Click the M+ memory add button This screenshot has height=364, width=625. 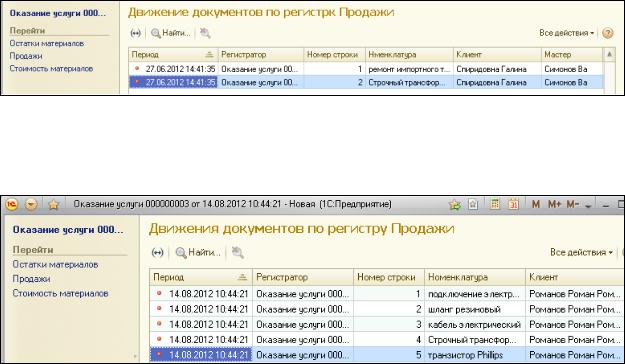pos(554,204)
